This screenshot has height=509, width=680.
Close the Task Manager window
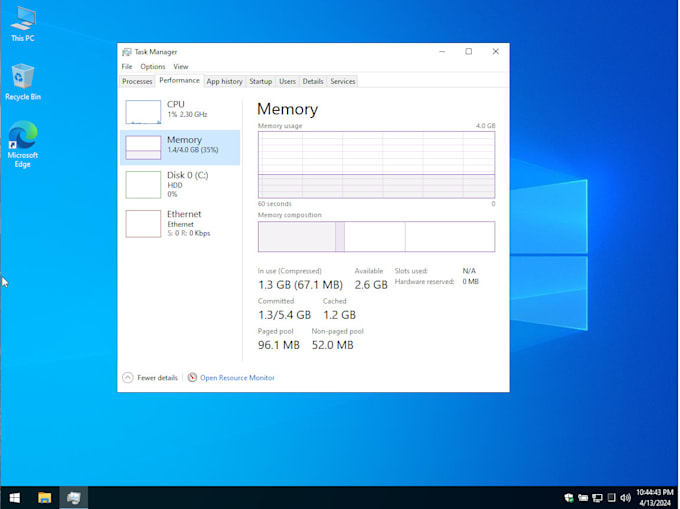pyautogui.click(x=496, y=52)
